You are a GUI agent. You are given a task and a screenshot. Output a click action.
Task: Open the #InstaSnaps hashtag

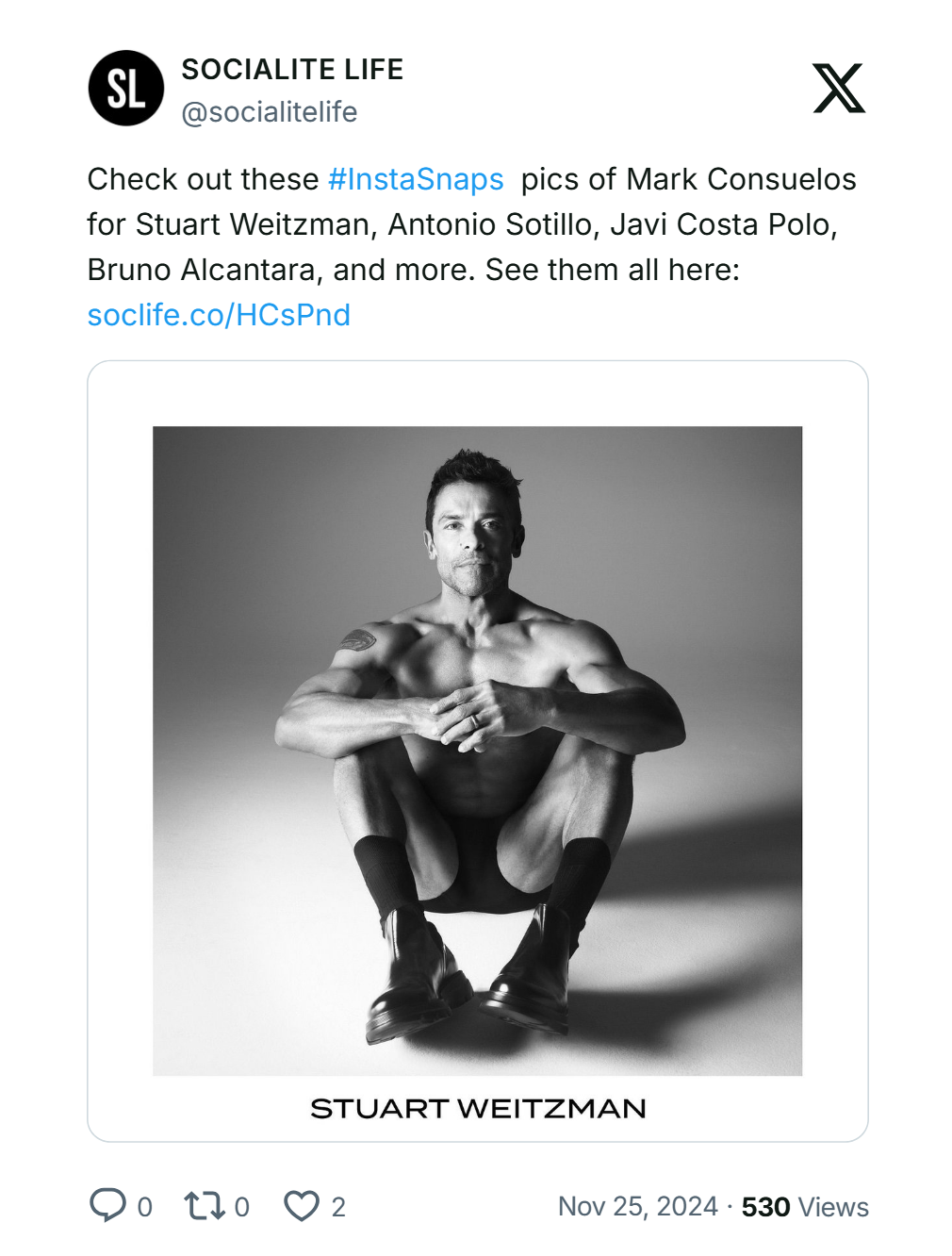click(416, 179)
